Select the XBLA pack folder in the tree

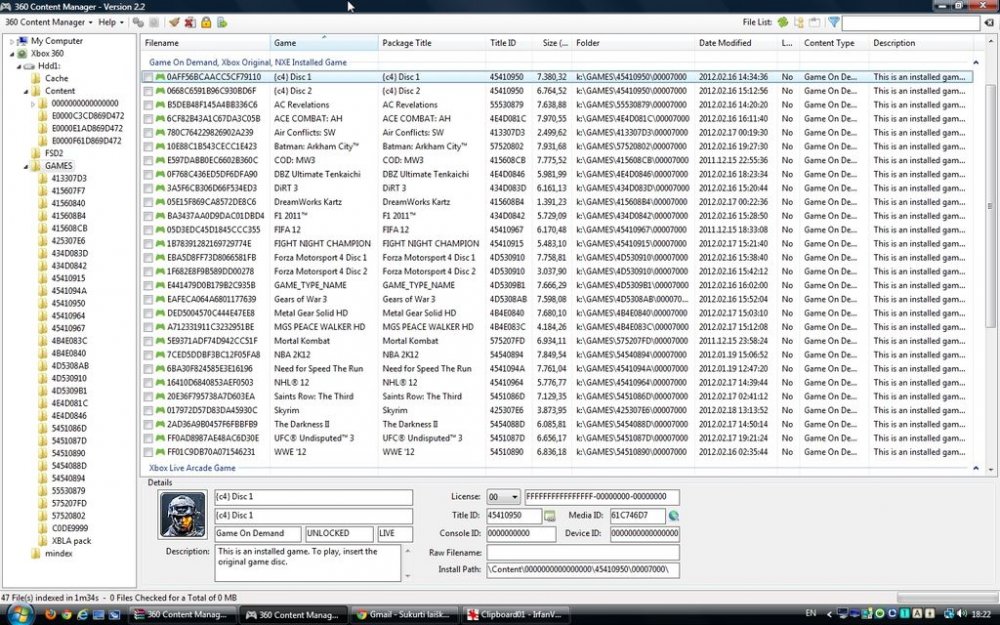[x=71, y=541]
